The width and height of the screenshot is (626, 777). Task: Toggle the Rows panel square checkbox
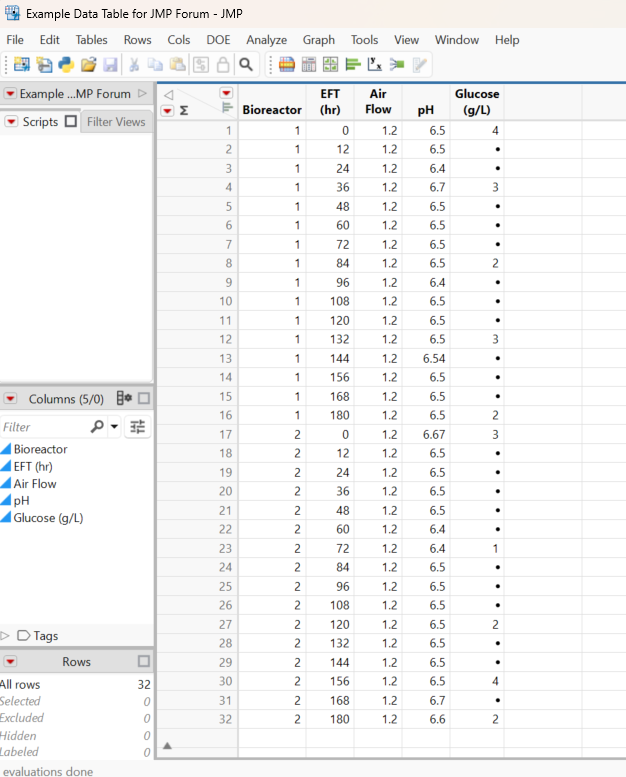(x=144, y=662)
